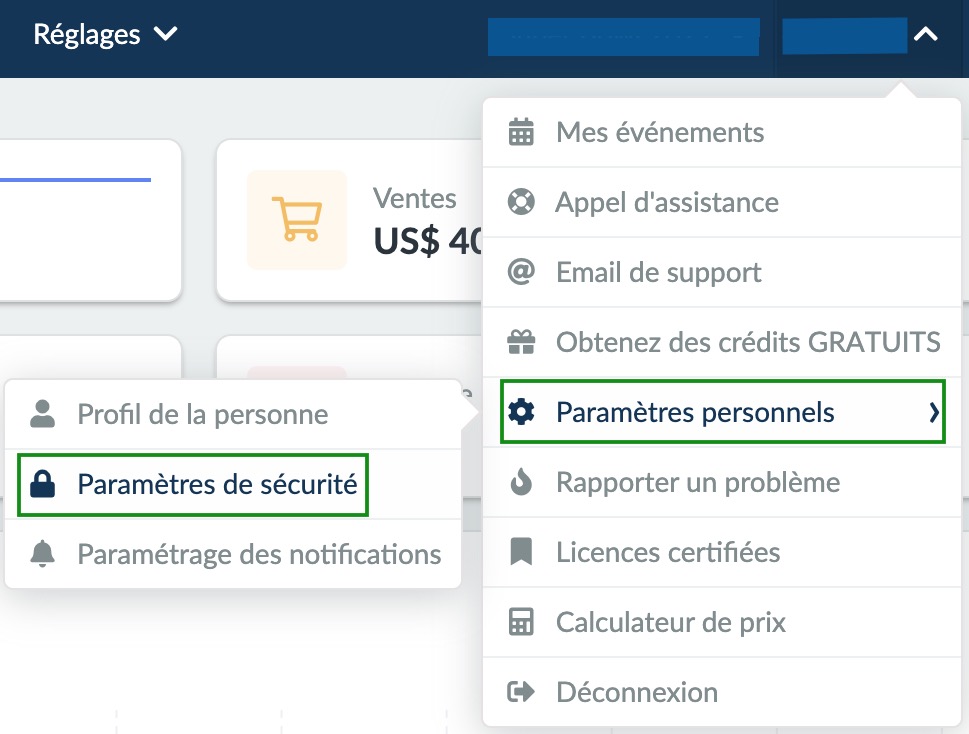
Task: Click the gift icon for free credits
Action: pyautogui.click(x=521, y=342)
